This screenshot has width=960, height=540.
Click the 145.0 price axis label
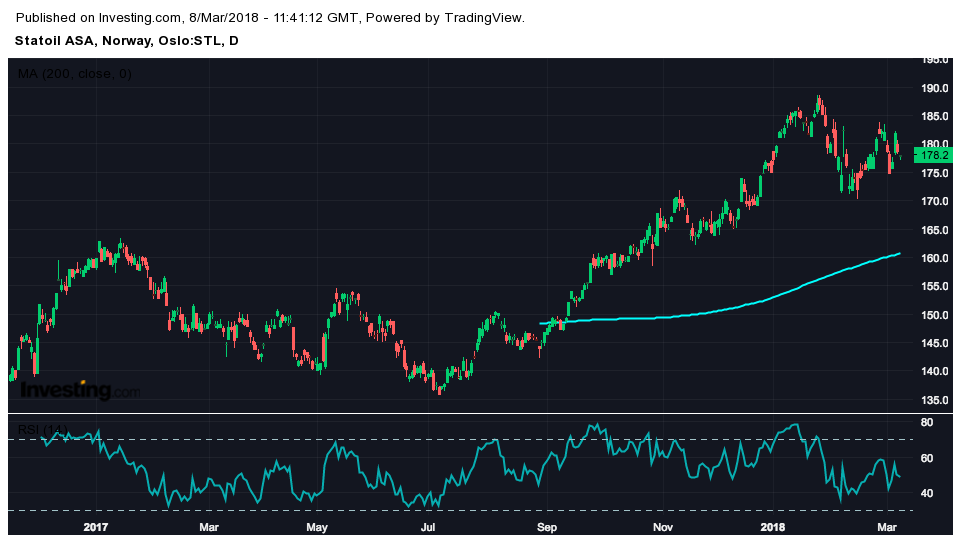point(935,343)
